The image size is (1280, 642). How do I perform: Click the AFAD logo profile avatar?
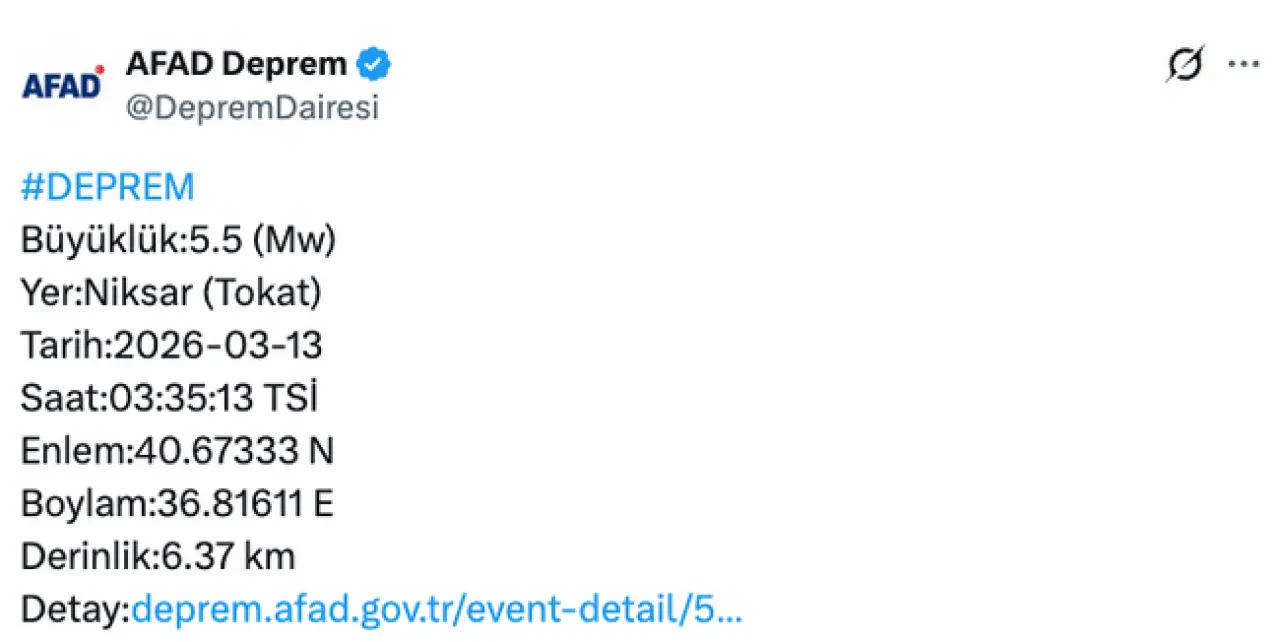pos(62,84)
